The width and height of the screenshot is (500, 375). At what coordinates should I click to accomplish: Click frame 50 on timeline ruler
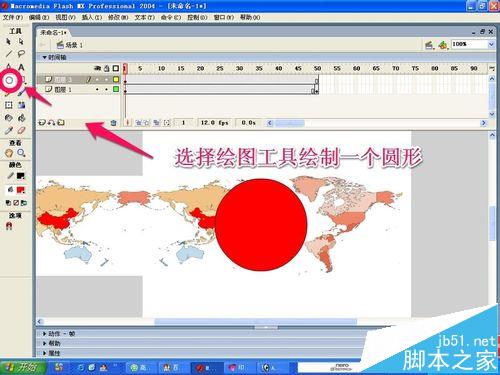(317, 68)
